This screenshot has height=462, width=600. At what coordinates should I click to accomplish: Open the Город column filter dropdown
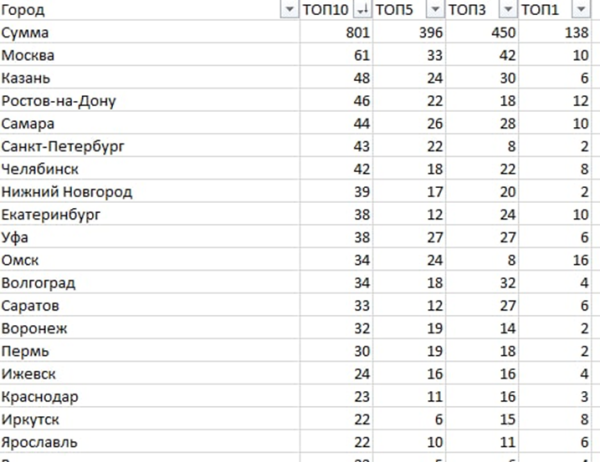pos(289,10)
